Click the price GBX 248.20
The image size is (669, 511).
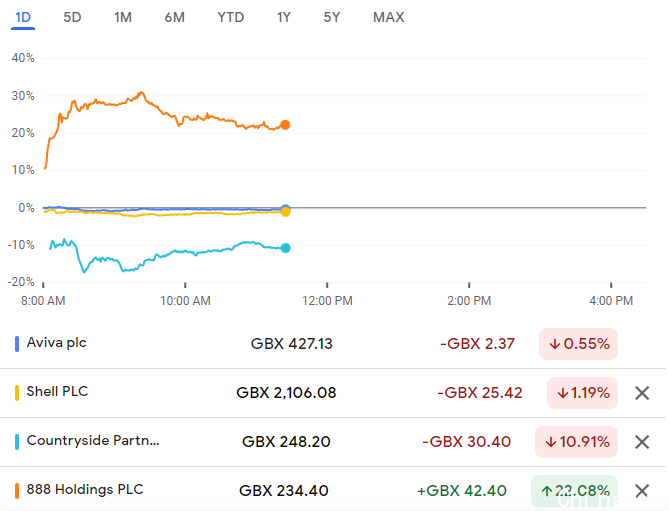point(286,442)
